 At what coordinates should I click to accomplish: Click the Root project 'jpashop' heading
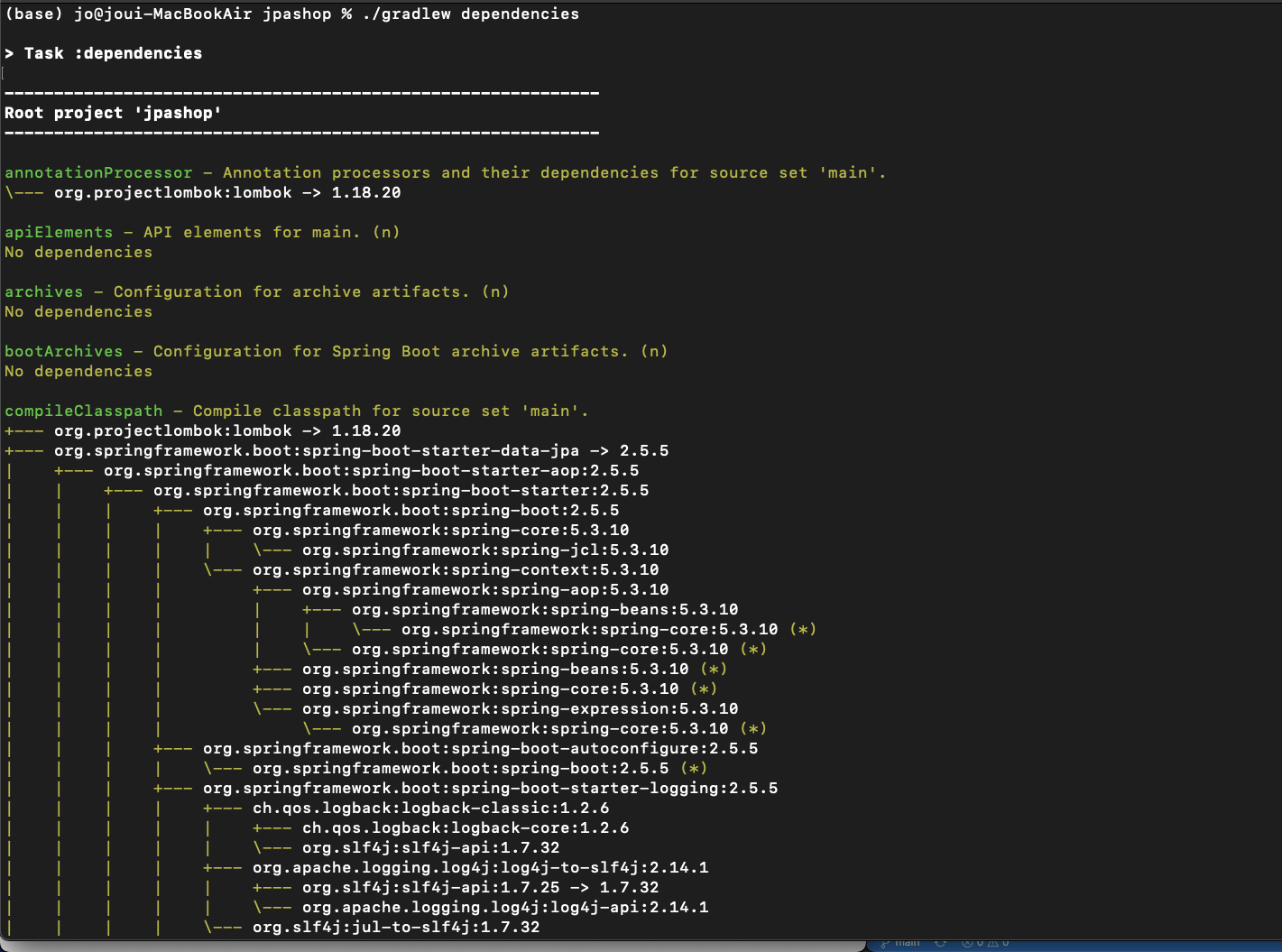point(113,113)
